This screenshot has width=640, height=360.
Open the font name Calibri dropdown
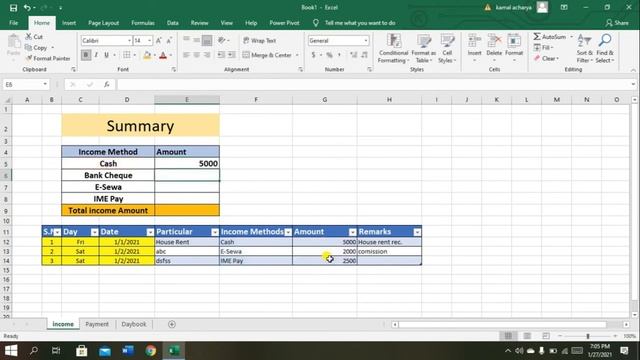click(x=129, y=40)
